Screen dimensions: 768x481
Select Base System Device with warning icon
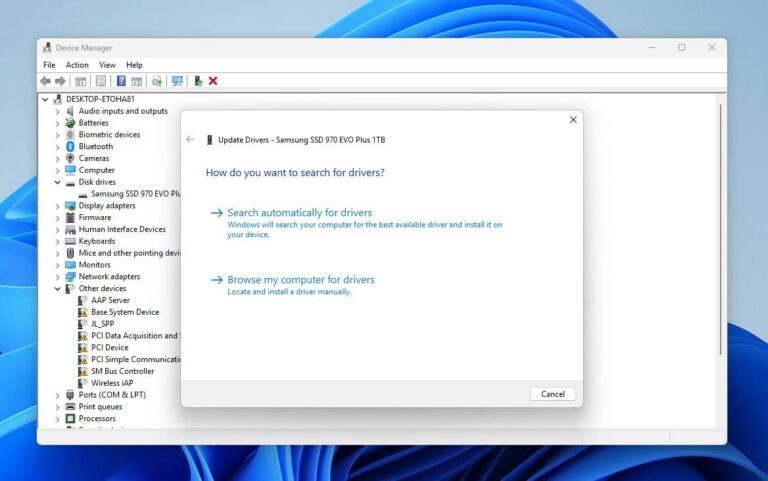point(124,312)
